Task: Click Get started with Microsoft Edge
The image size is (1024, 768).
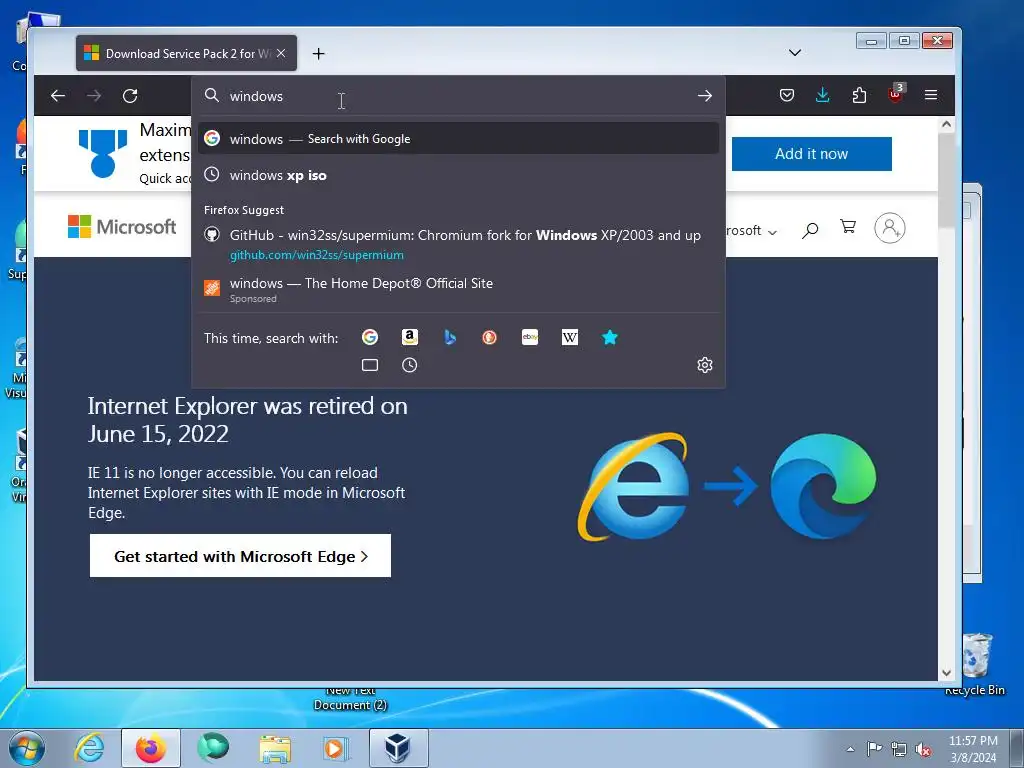Action: [240, 556]
